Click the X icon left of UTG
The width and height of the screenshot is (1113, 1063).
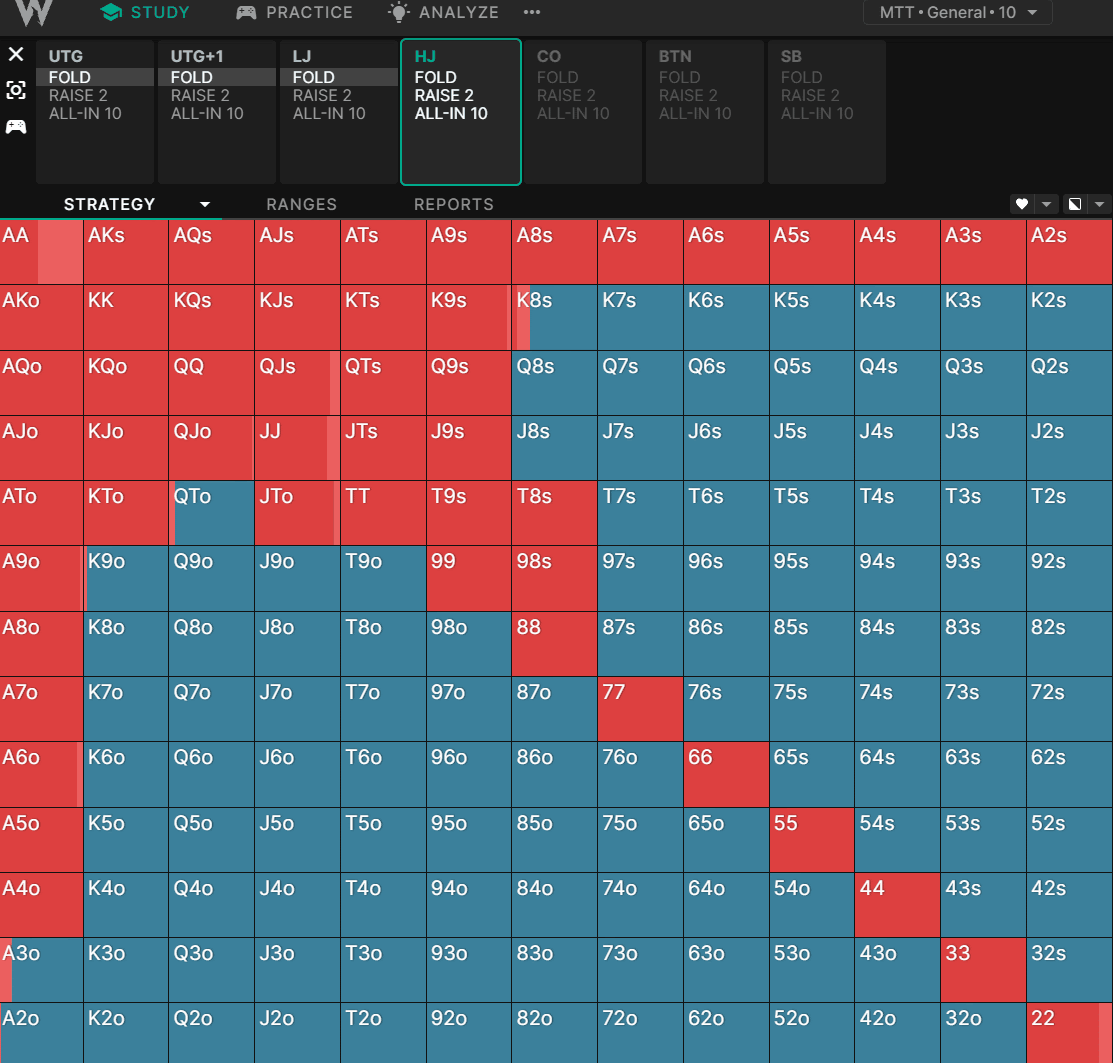tap(16, 54)
